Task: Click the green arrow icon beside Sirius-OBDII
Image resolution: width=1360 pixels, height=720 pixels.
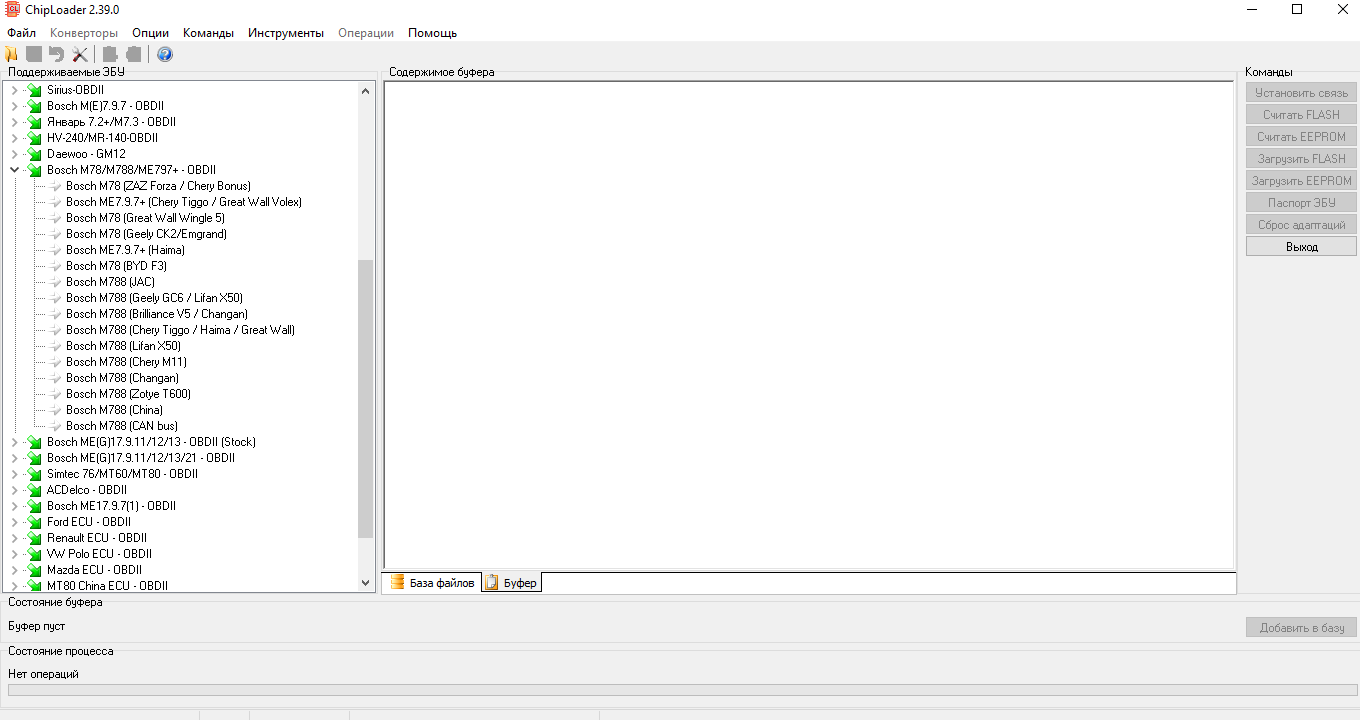Action: point(34,90)
